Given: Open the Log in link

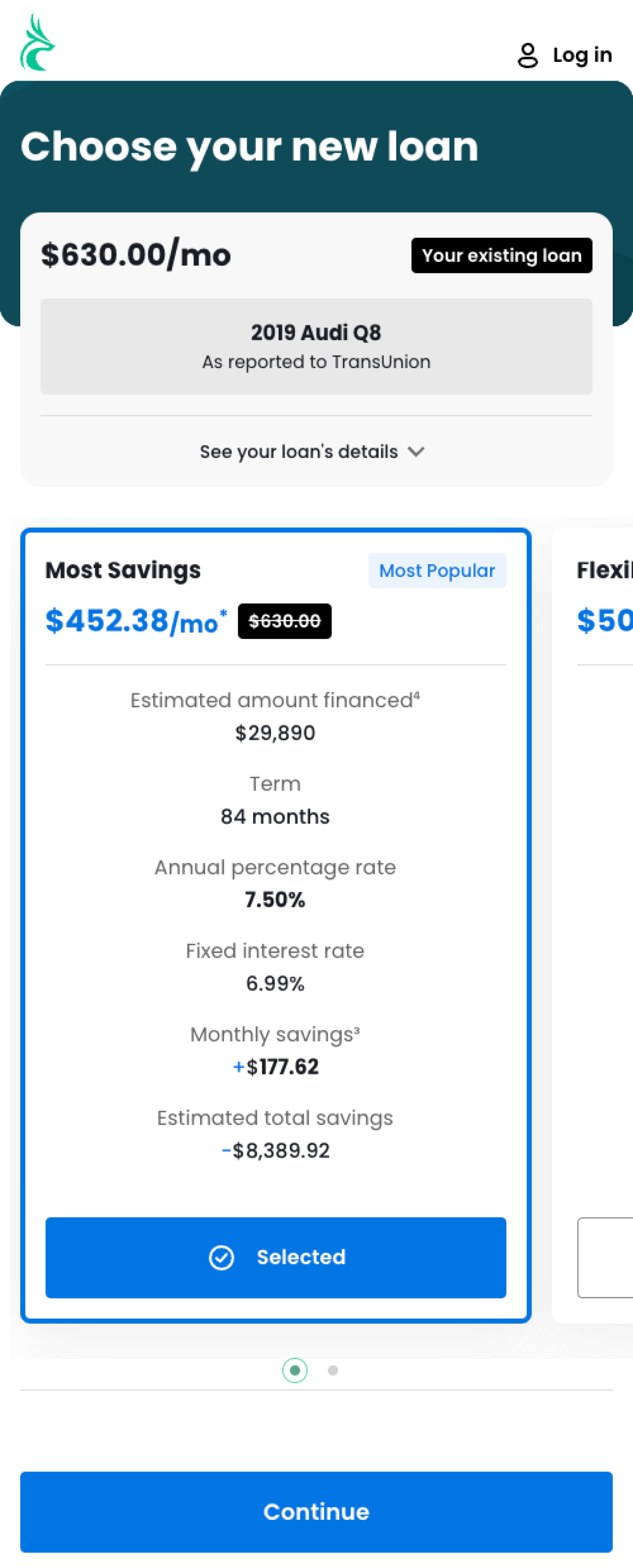Looking at the screenshot, I should pos(582,55).
